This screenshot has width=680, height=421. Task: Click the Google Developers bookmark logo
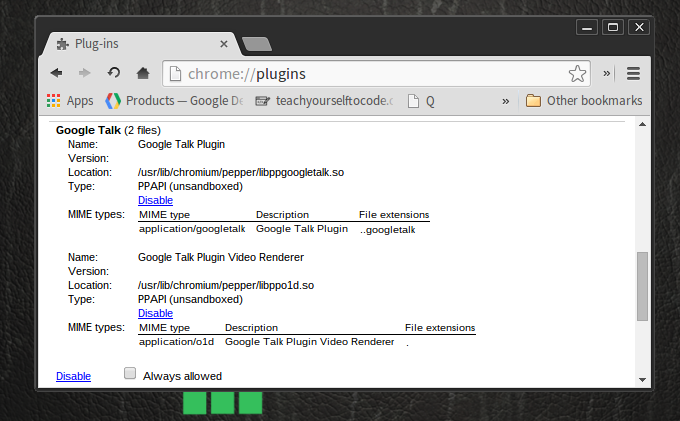point(113,101)
